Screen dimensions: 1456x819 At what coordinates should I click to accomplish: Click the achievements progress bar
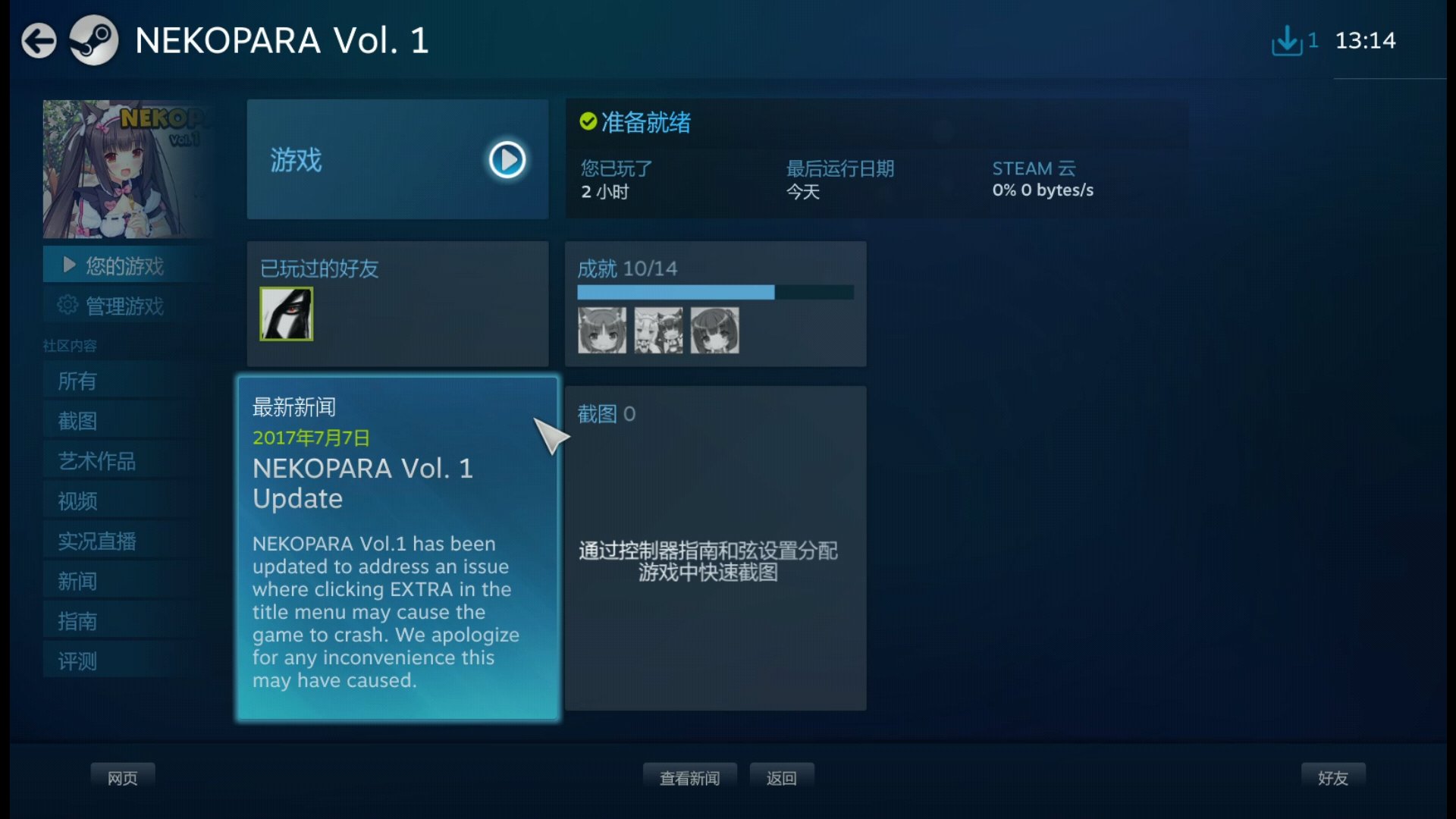715,292
